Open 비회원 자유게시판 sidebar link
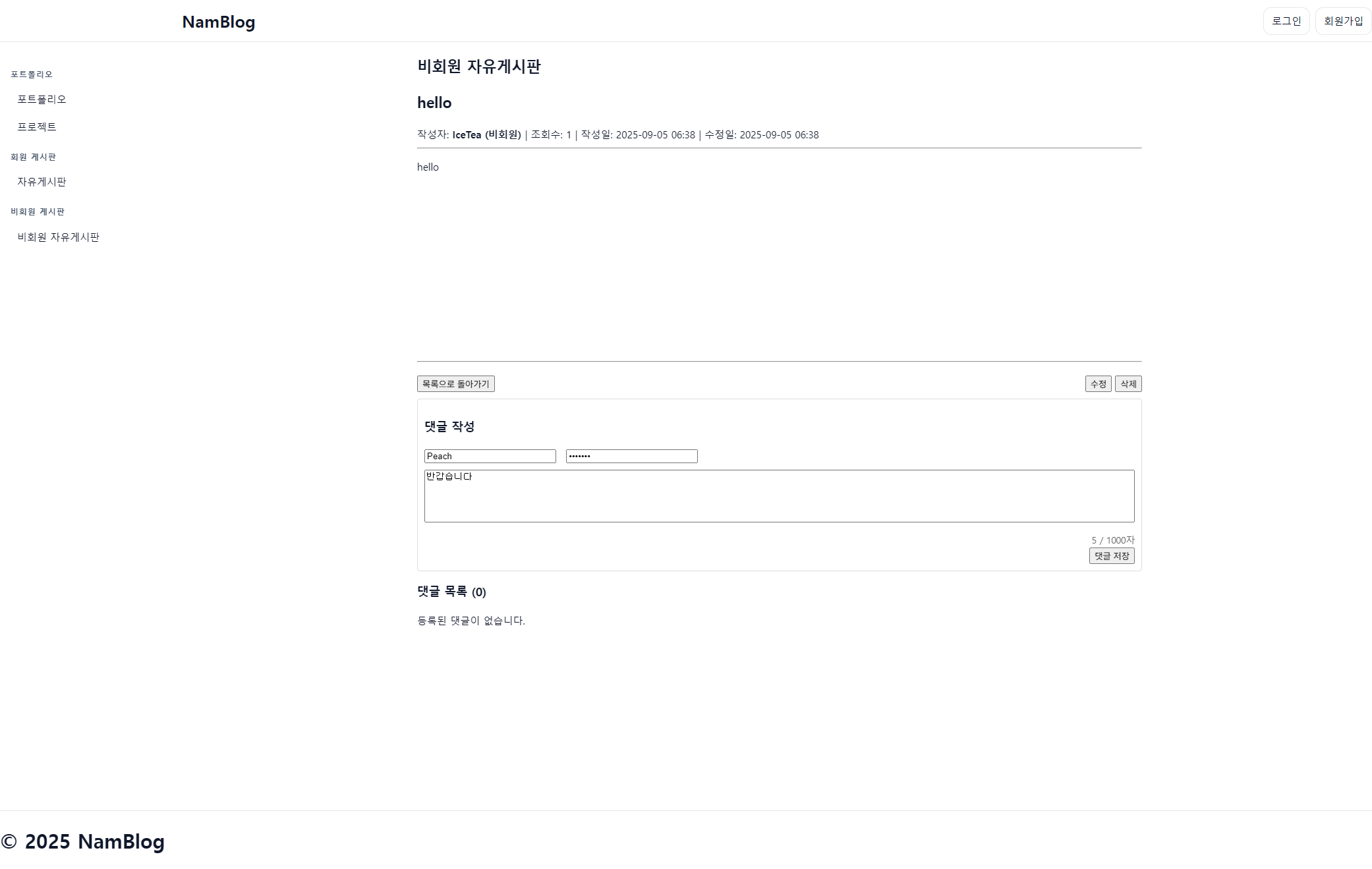This screenshot has height=869, width=1372. pyautogui.click(x=58, y=237)
